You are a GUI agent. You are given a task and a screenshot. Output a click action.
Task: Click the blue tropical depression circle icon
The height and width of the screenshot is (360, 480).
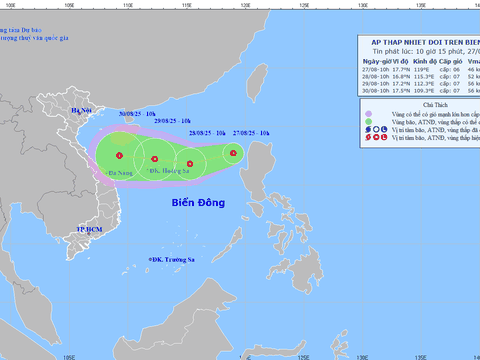pyautogui.click(x=376, y=130)
